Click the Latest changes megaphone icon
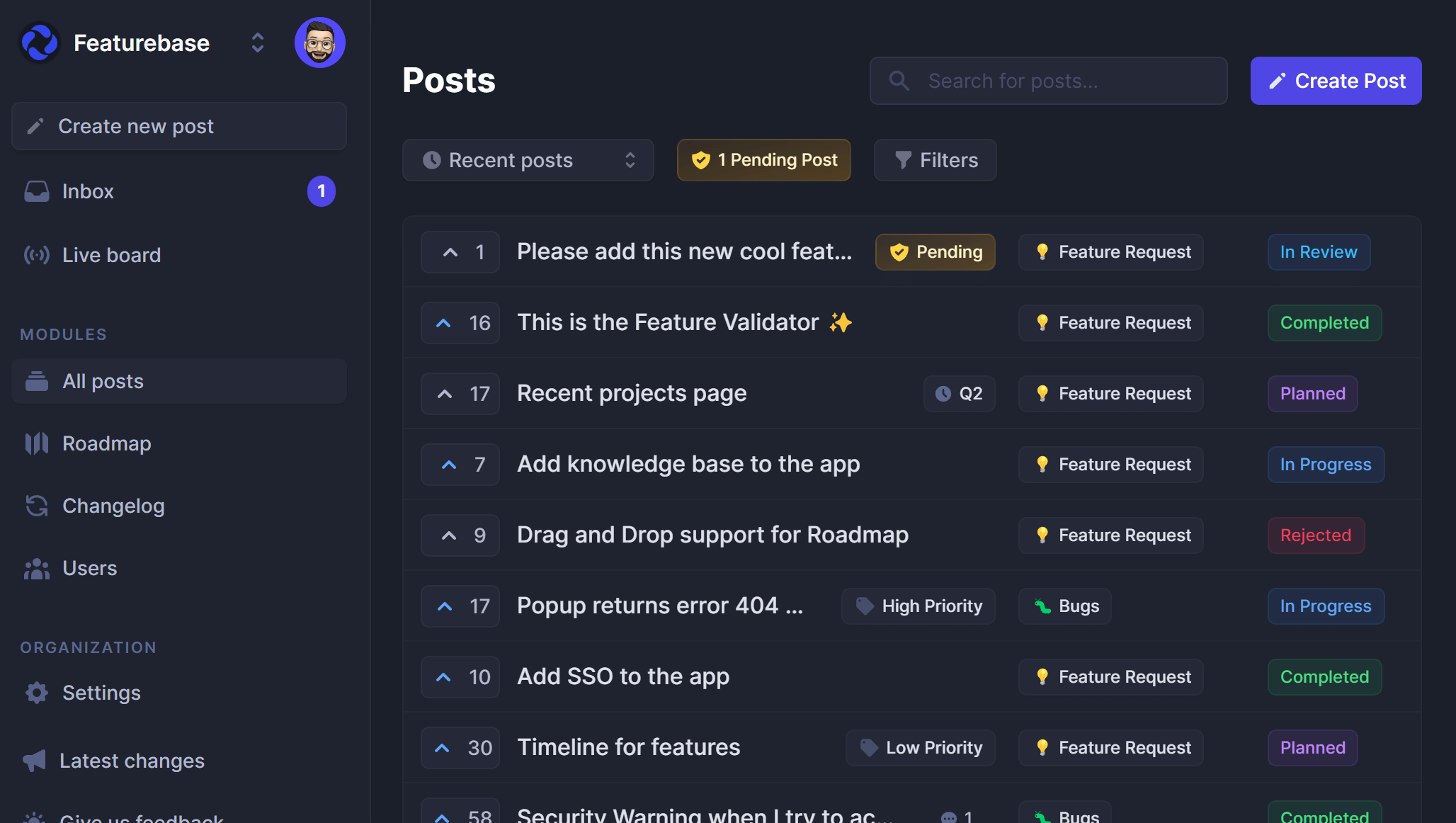Screen dimensions: 1456x823 (x=34, y=761)
